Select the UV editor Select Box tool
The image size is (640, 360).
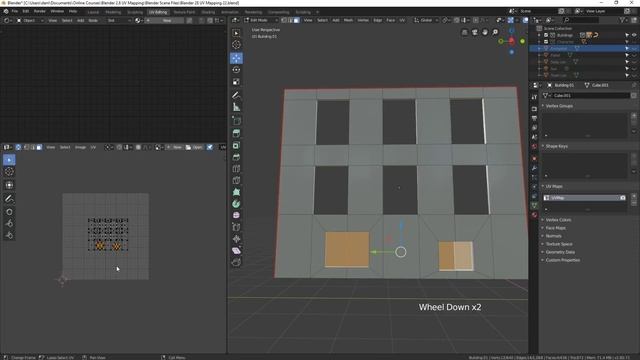(9, 160)
